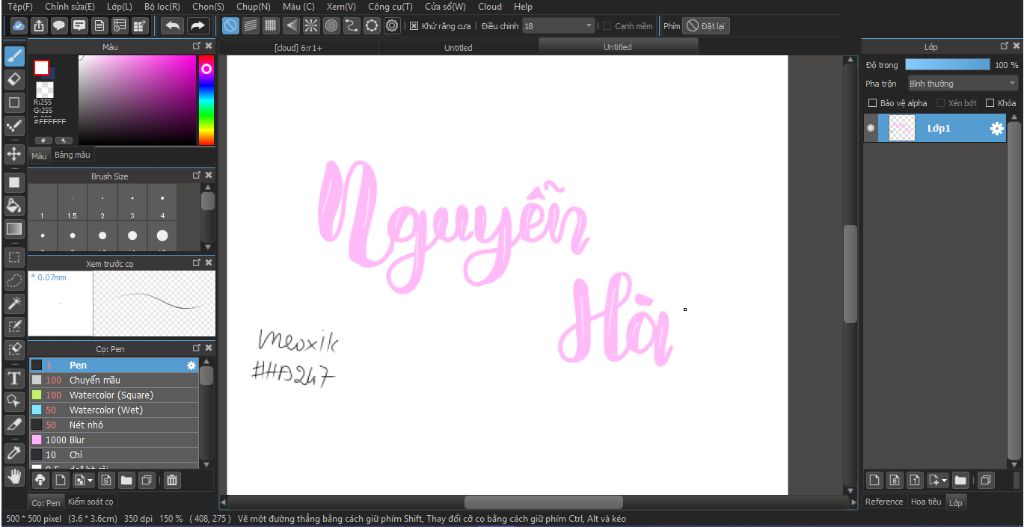Open Pha trộn blend mode dropdown
Screen dimensions: 1024x527
pos(962,84)
